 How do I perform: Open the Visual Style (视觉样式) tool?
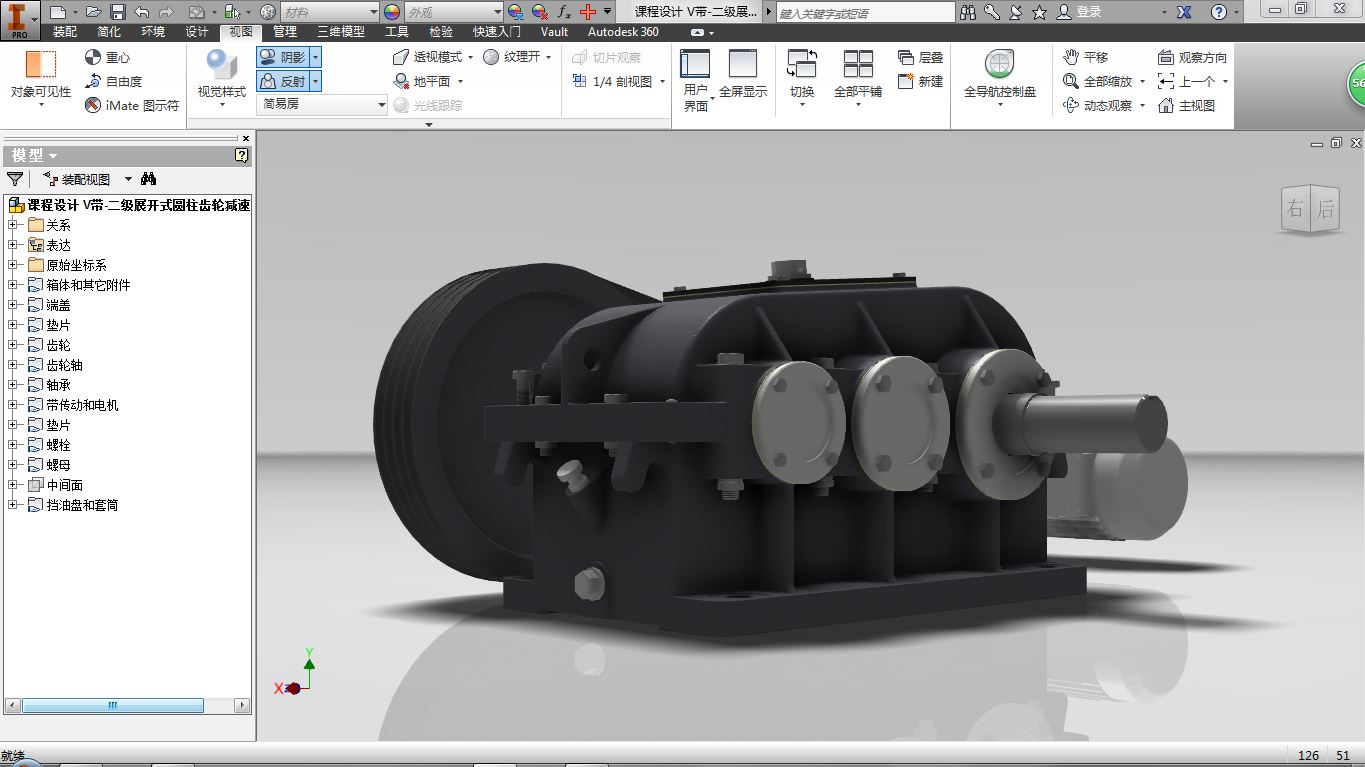point(221,74)
